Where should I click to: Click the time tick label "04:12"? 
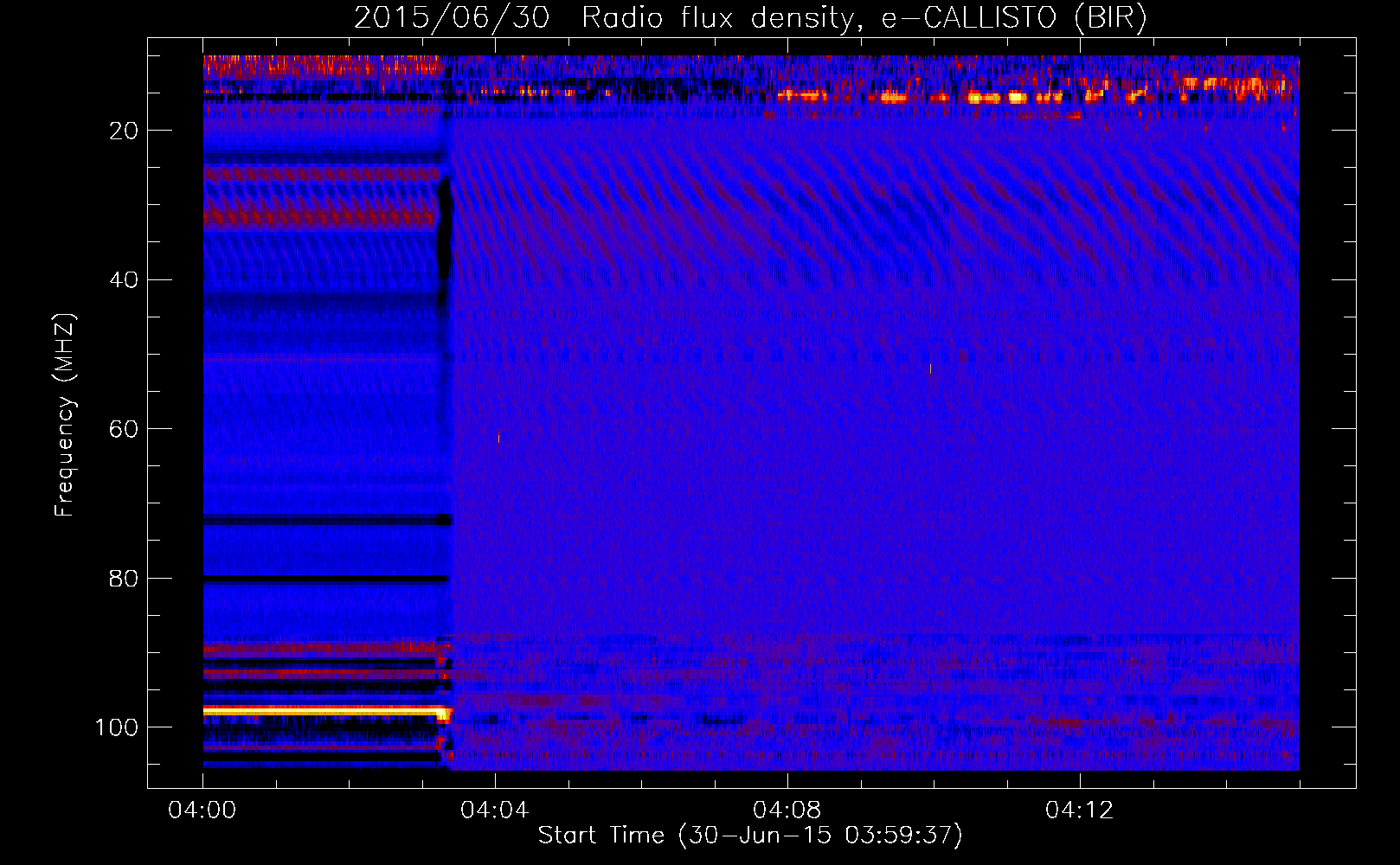pos(1080,811)
